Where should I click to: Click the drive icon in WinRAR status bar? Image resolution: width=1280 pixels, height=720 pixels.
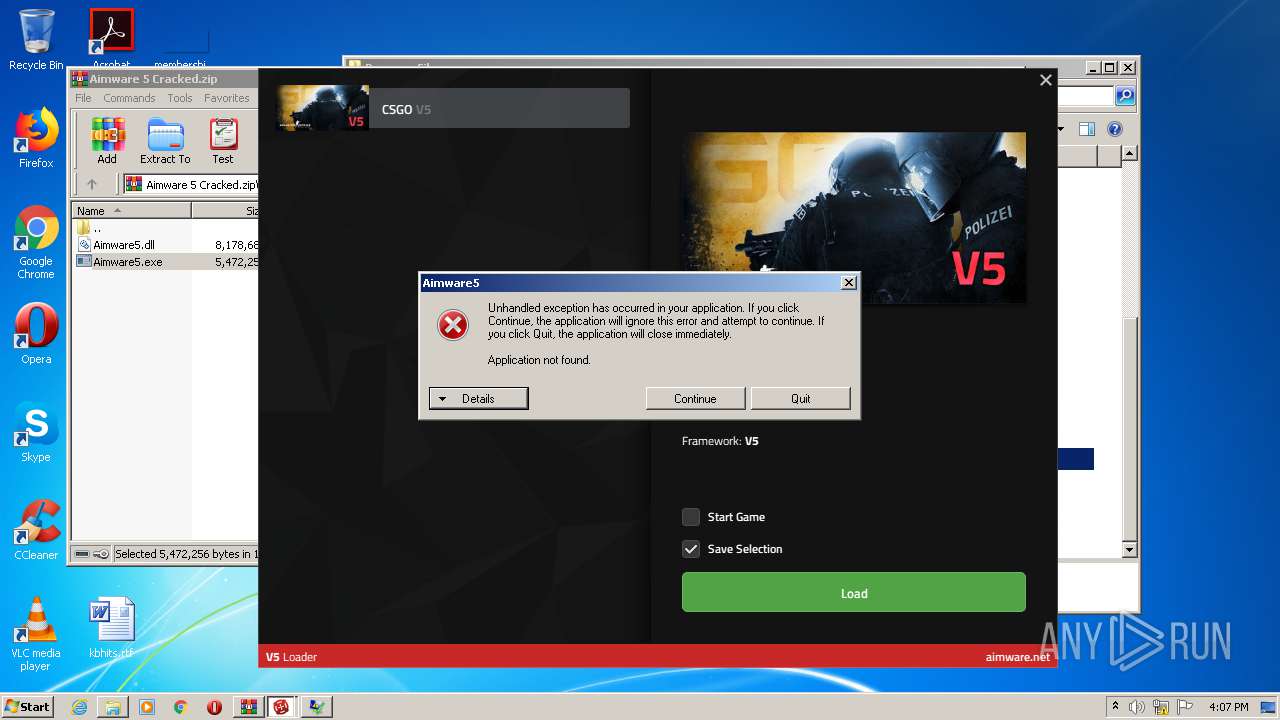pos(82,553)
